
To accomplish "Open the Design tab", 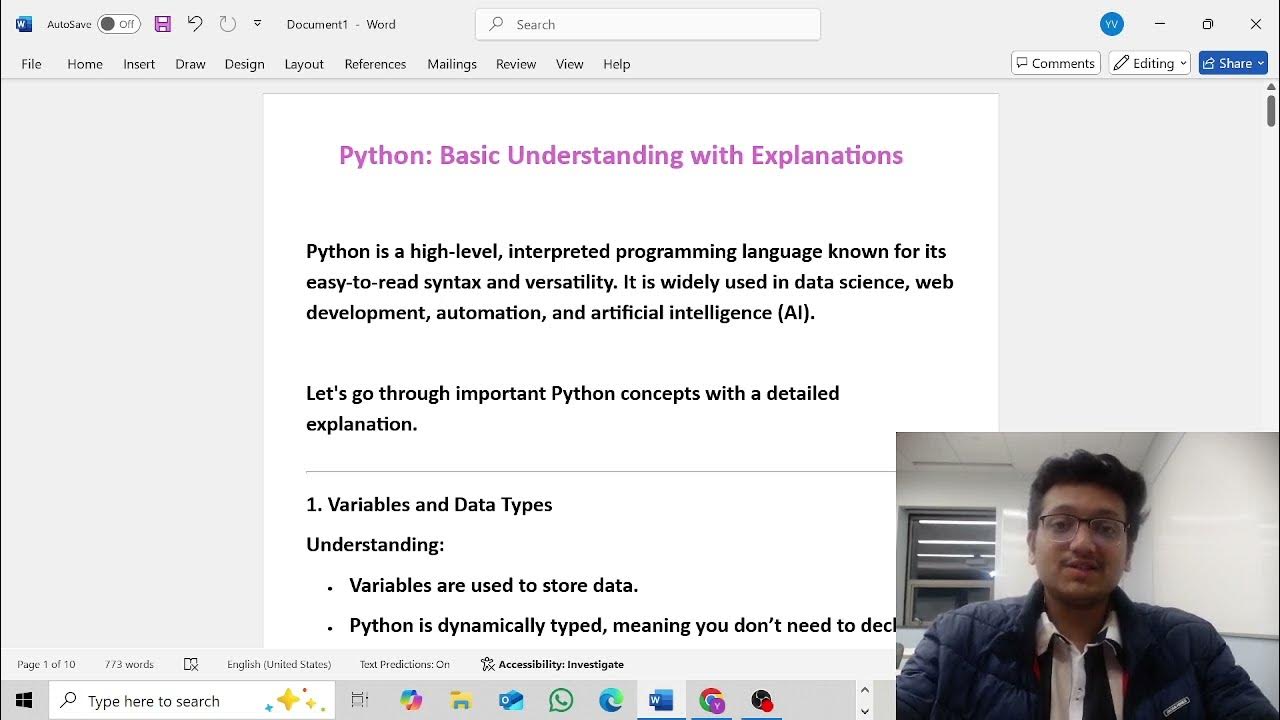I will point(244,64).
